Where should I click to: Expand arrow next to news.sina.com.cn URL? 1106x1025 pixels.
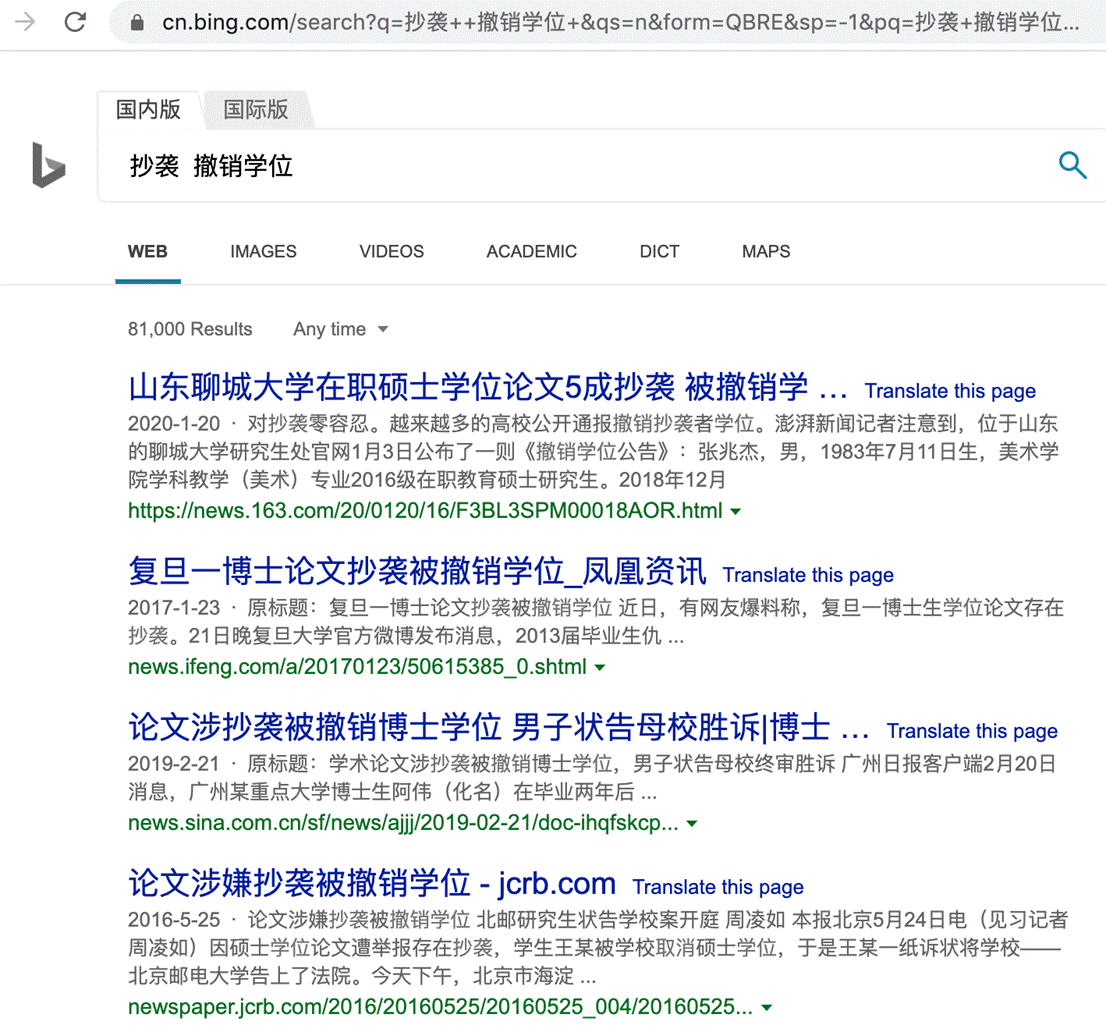(692, 824)
